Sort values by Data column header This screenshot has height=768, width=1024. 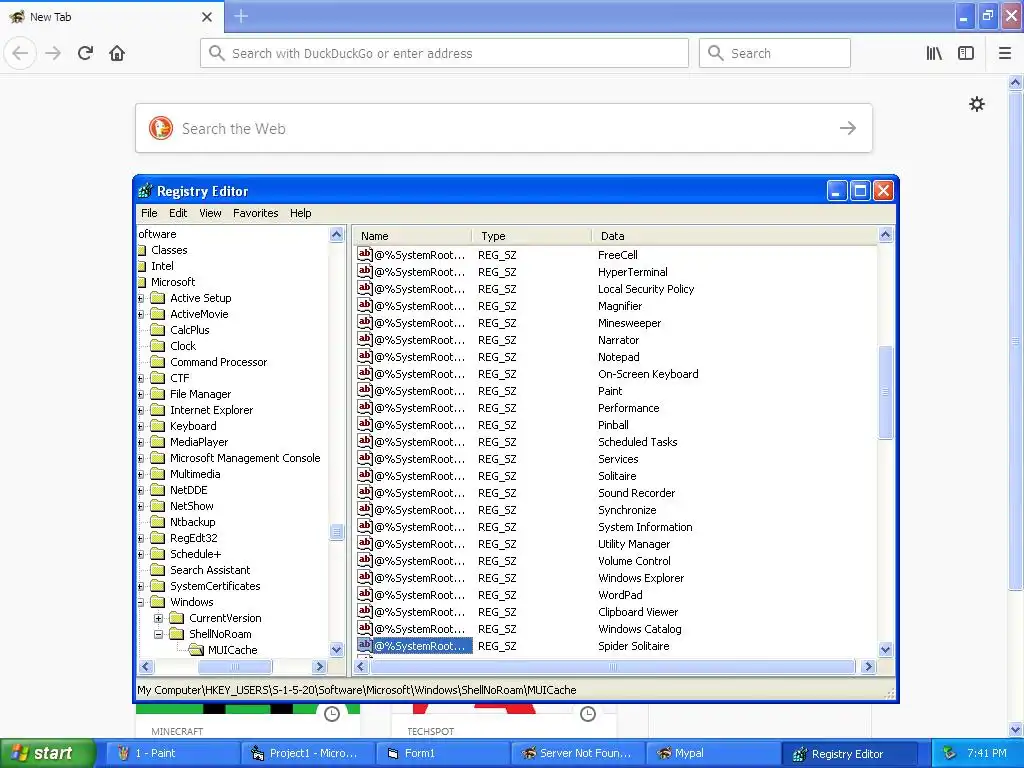click(x=735, y=236)
